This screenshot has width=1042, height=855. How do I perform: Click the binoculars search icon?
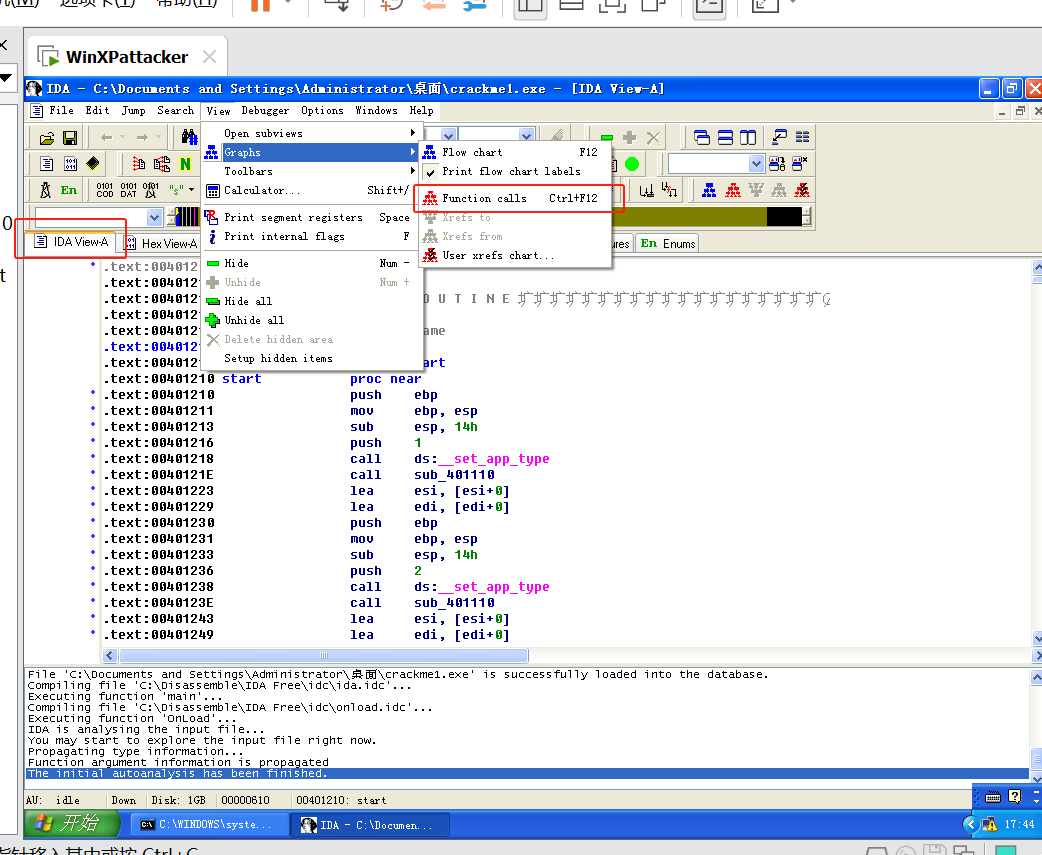click(x=189, y=138)
